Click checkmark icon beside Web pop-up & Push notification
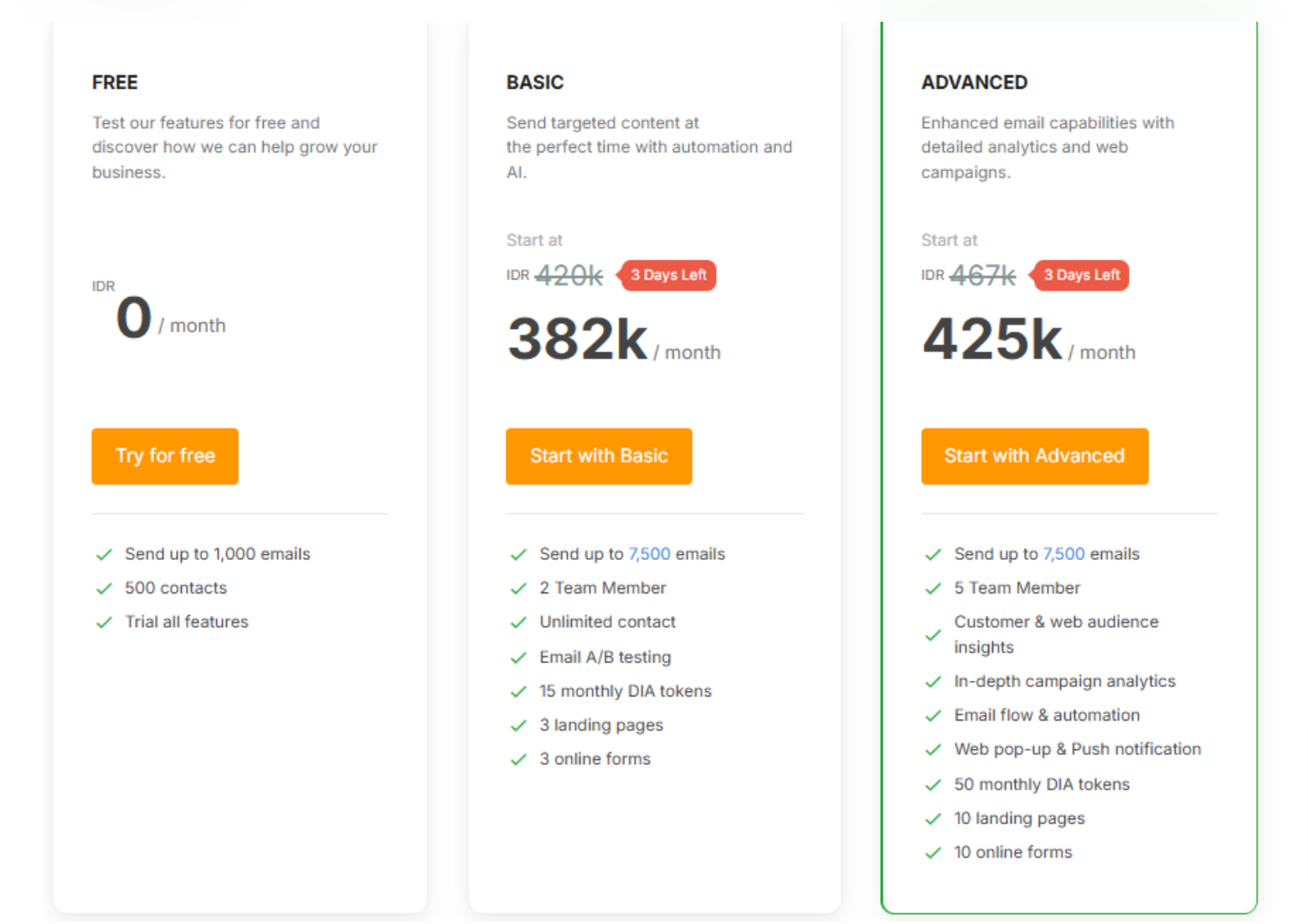Image resolution: width=1308 pixels, height=924 pixels. pos(933,750)
